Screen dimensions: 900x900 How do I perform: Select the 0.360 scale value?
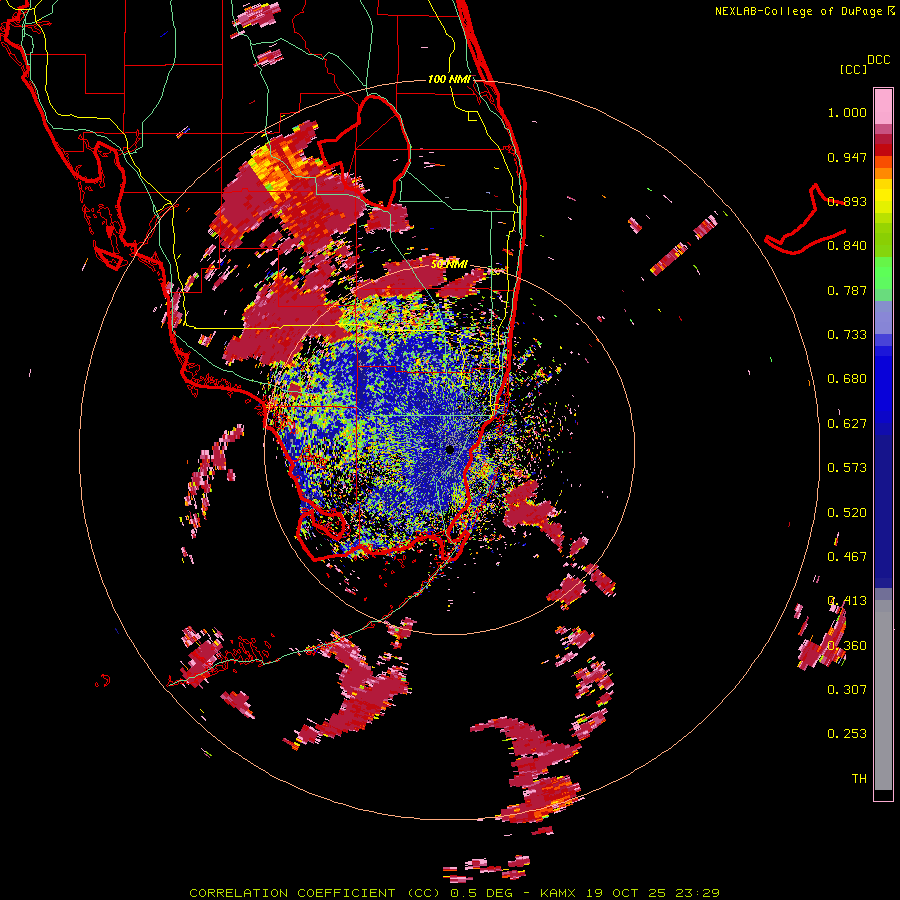847,646
